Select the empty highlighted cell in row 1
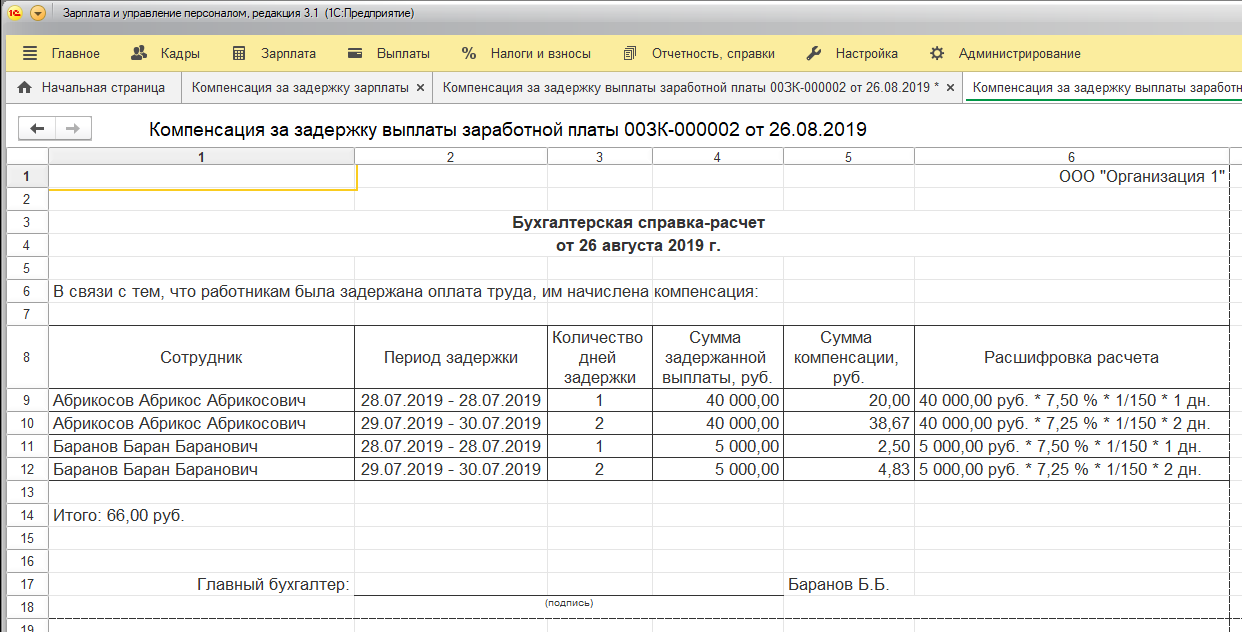 202,177
